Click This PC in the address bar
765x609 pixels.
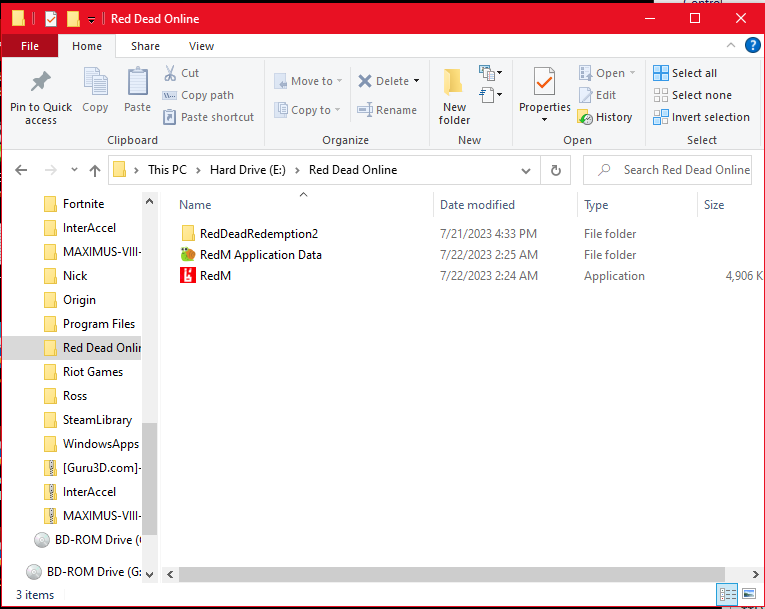167,170
